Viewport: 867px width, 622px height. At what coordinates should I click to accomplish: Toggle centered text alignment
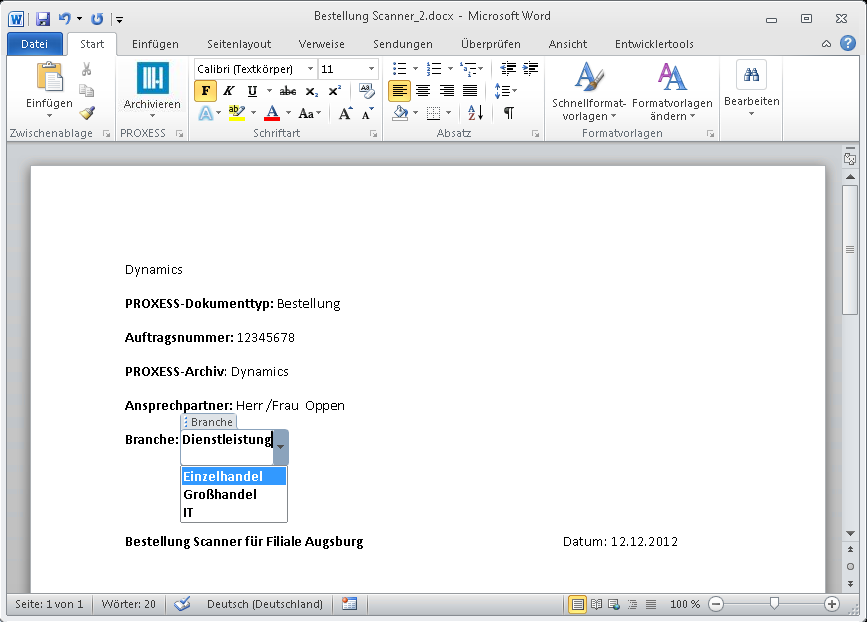[423, 91]
